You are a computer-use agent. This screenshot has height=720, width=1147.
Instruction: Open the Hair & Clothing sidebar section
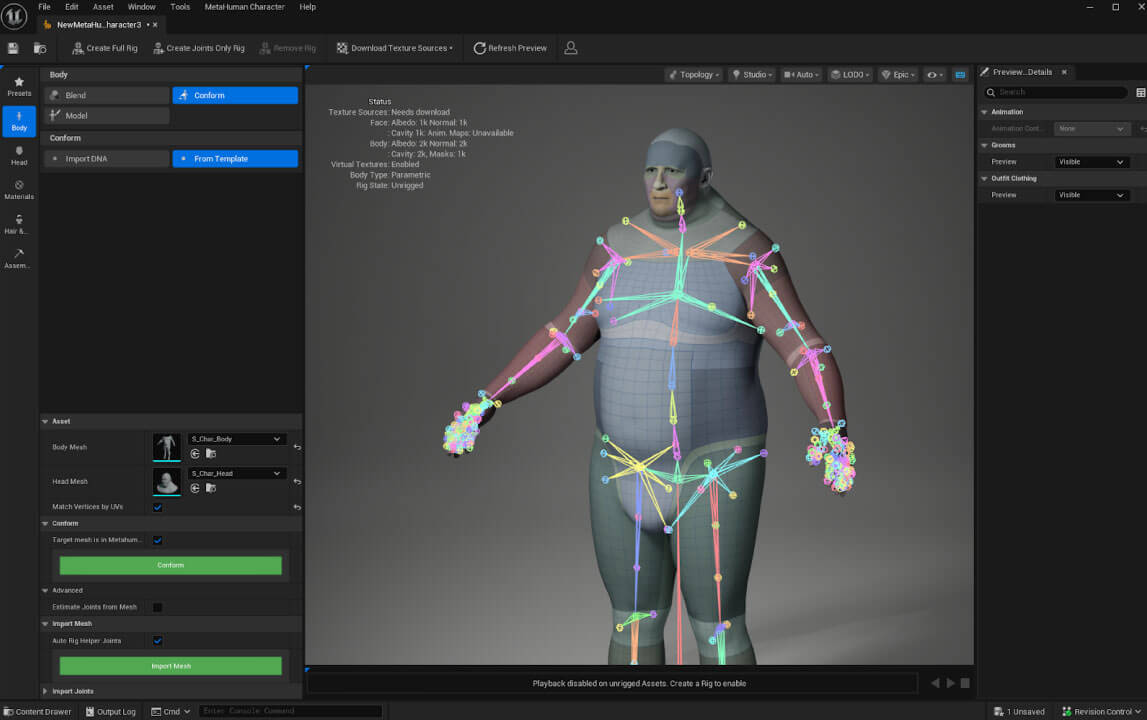click(19, 224)
